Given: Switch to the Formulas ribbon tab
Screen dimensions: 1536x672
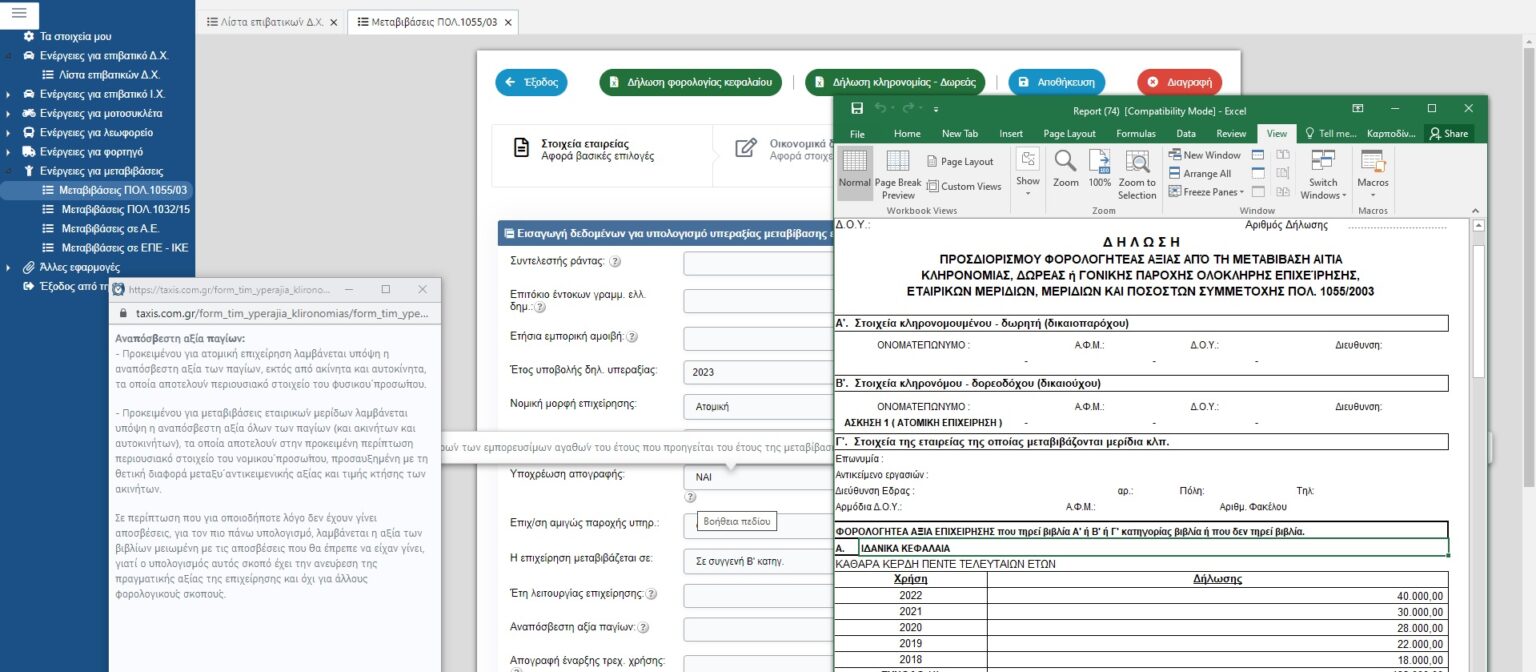Looking at the screenshot, I should coord(1135,133).
